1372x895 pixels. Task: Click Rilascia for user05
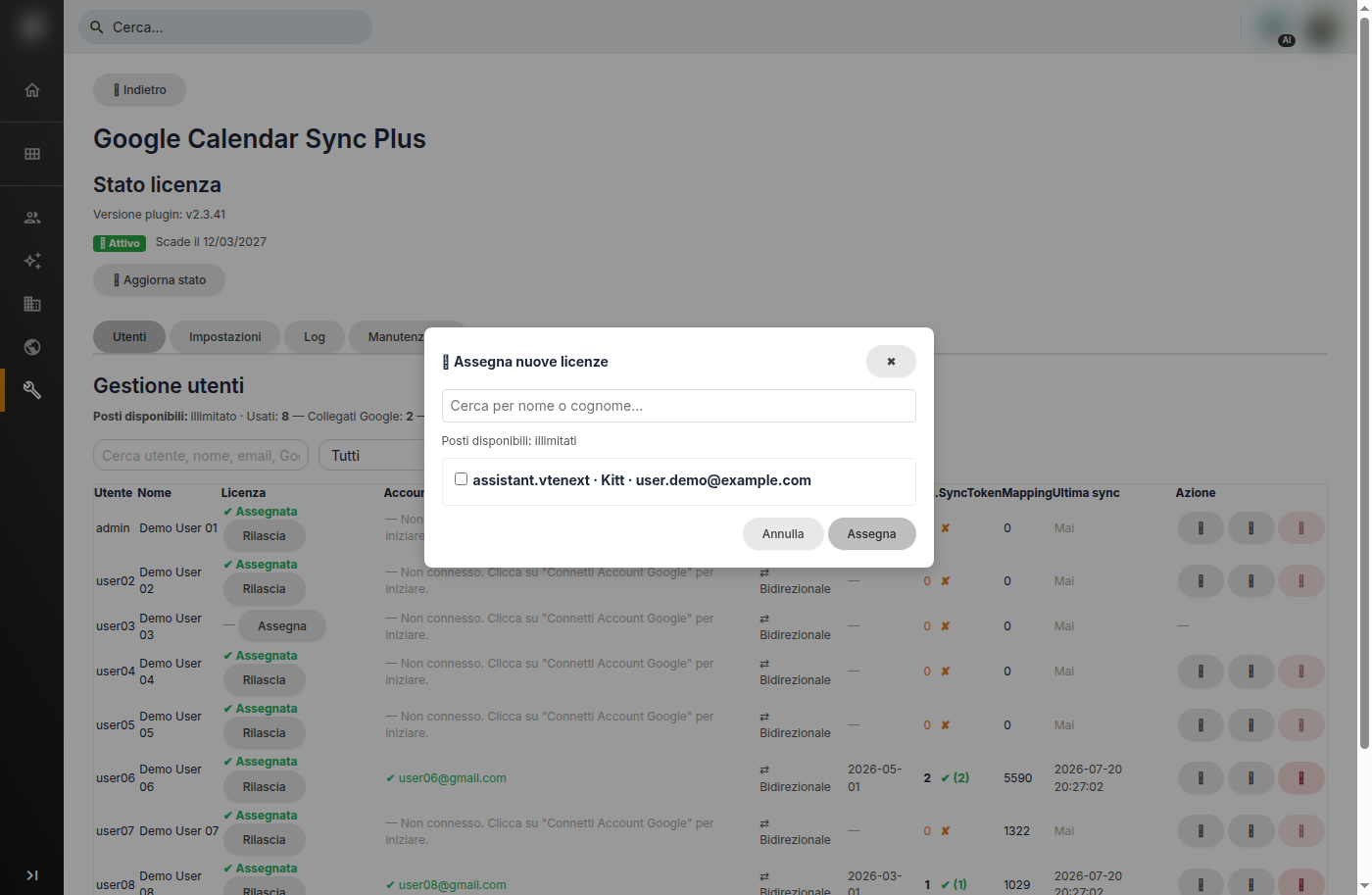pos(265,733)
